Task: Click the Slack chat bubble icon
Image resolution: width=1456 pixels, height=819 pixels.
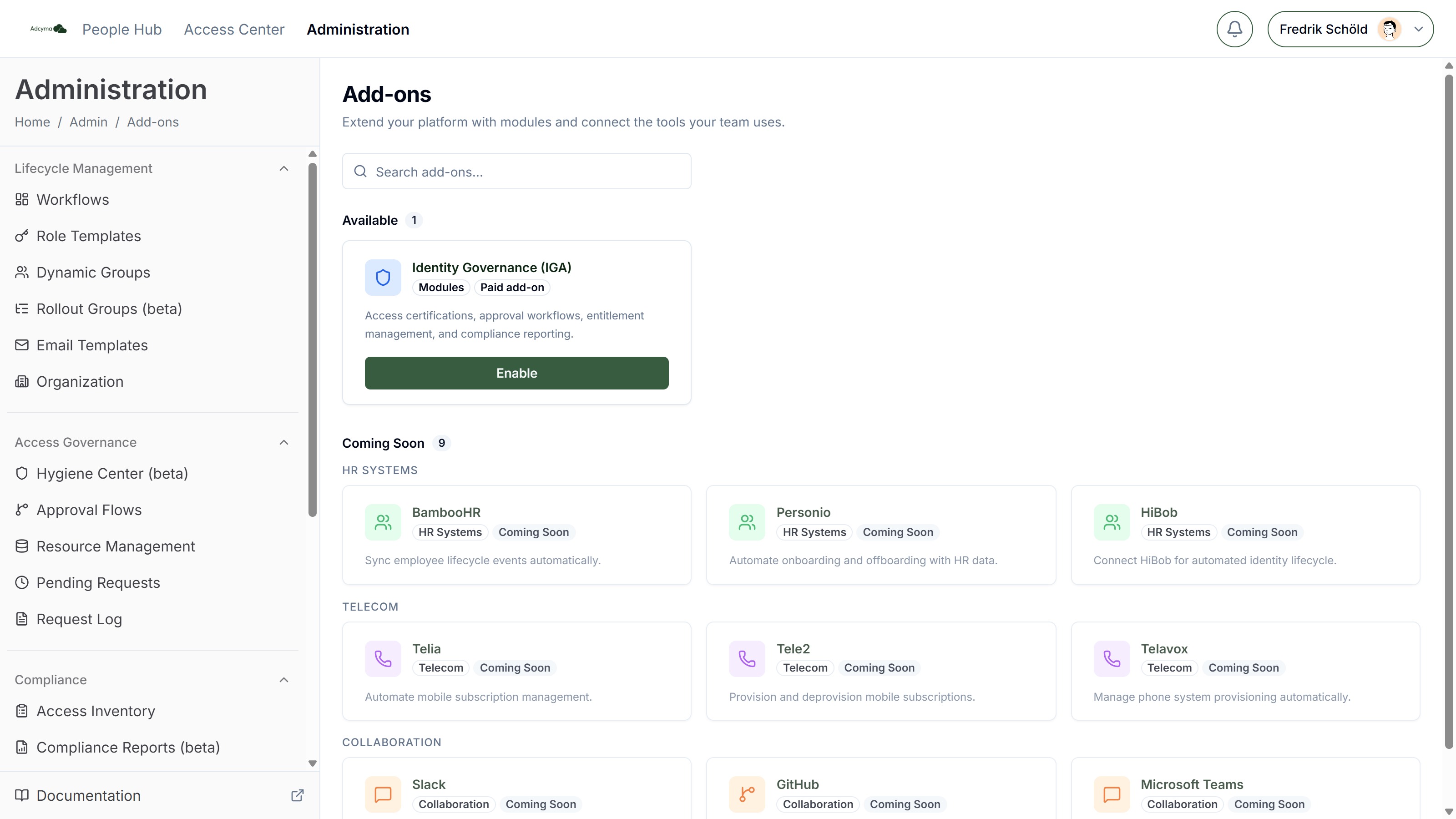Action: pos(383,794)
